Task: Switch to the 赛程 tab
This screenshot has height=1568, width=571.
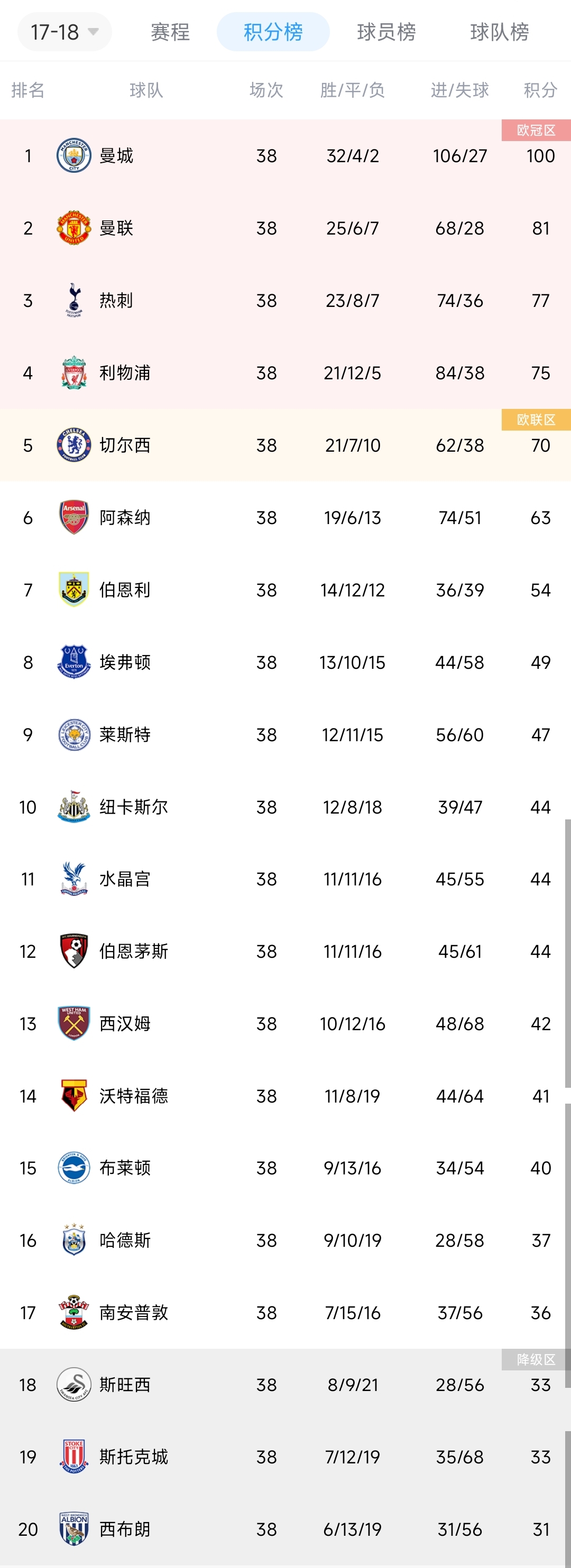Action: tap(170, 32)
